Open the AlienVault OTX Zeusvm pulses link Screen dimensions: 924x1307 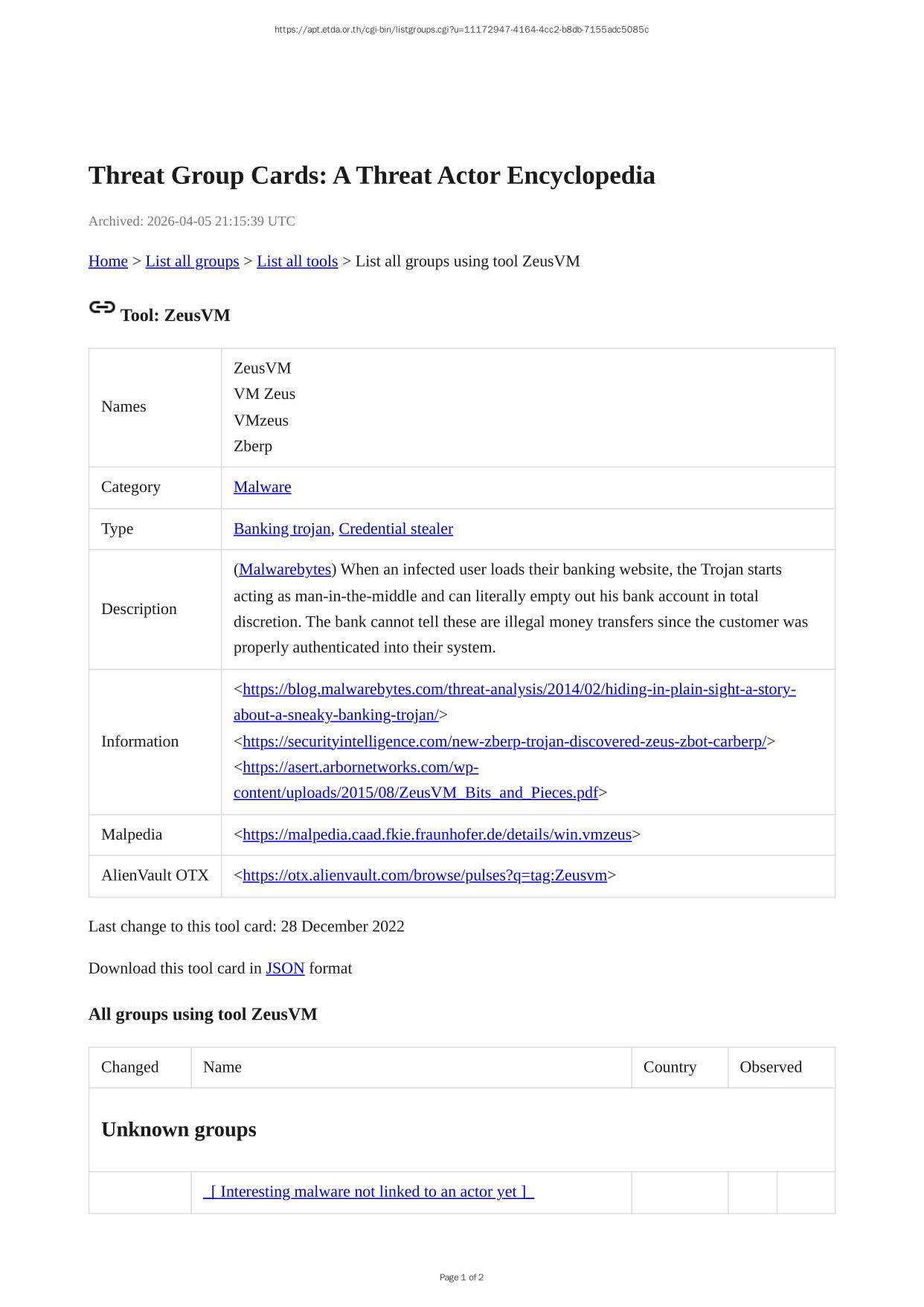click(x=424, y=876)
